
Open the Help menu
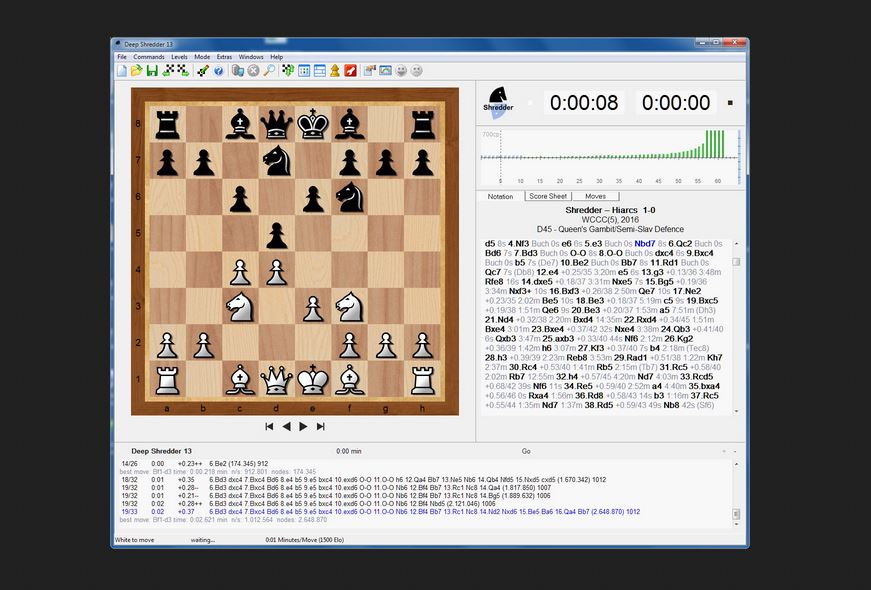click(x=277, y=57)
